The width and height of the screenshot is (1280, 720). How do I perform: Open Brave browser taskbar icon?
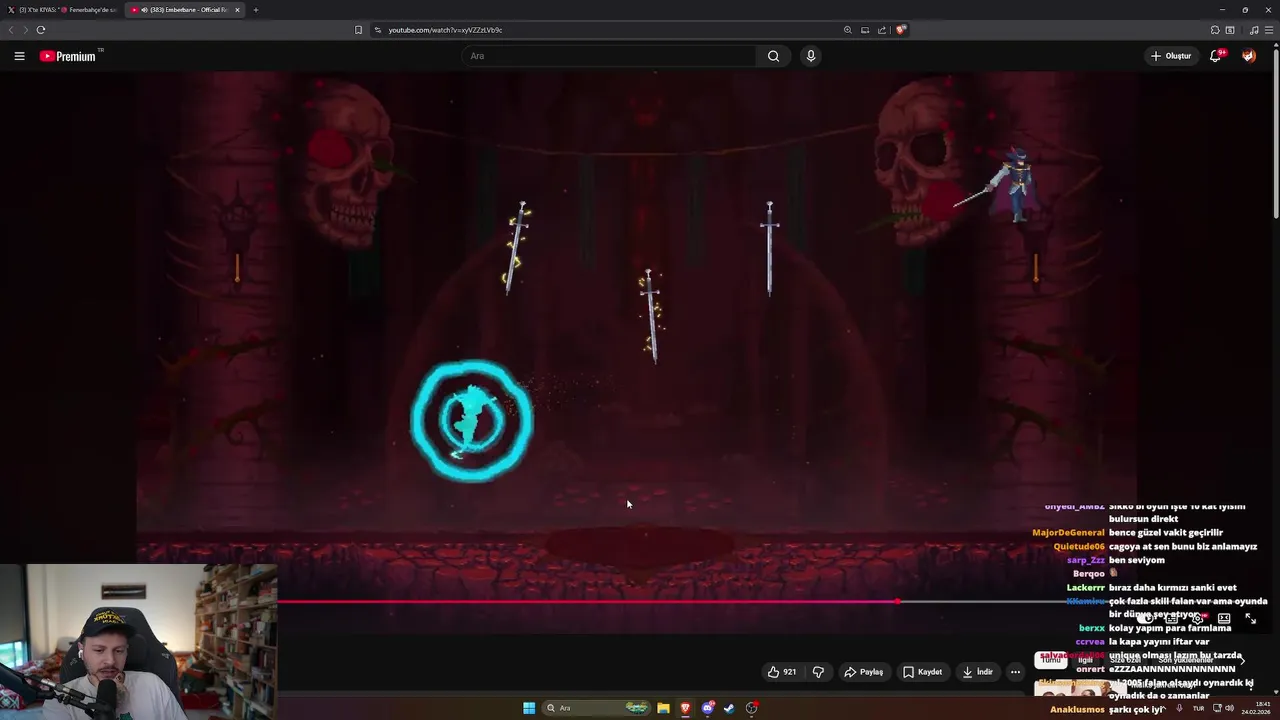point(685,708)
